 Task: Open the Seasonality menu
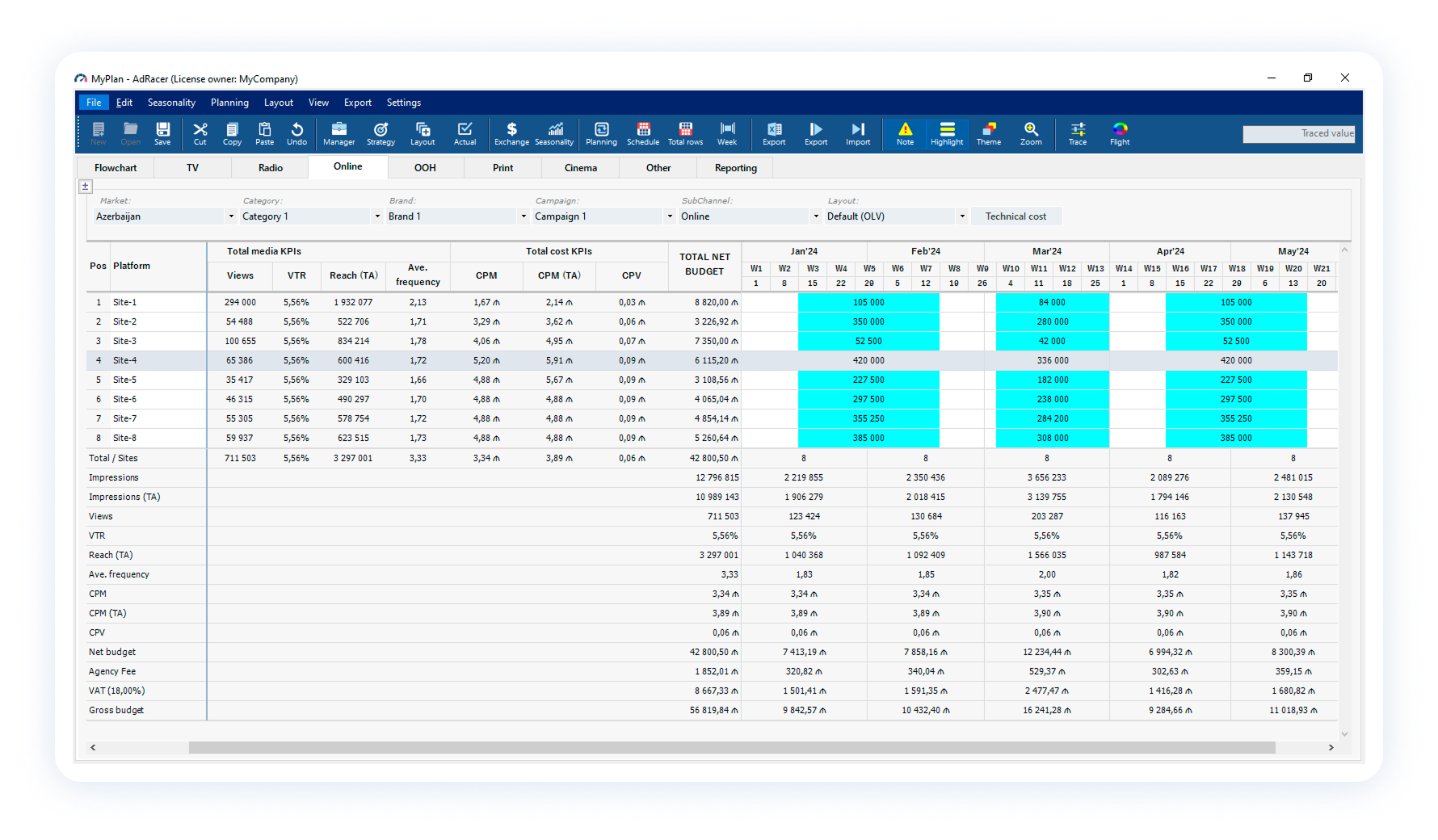(171, 103)
